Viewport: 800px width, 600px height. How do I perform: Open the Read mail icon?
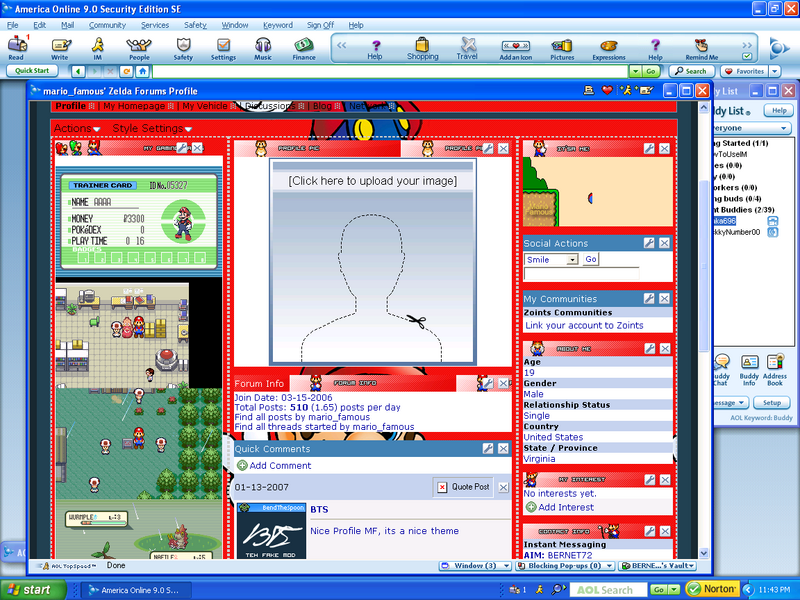tap(17, 48)
